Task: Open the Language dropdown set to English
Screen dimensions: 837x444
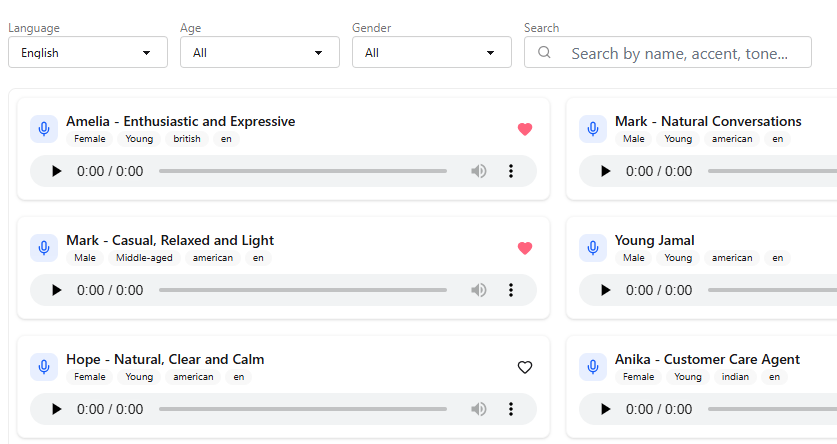Action: pyautogui.click(x=88, y=53)
